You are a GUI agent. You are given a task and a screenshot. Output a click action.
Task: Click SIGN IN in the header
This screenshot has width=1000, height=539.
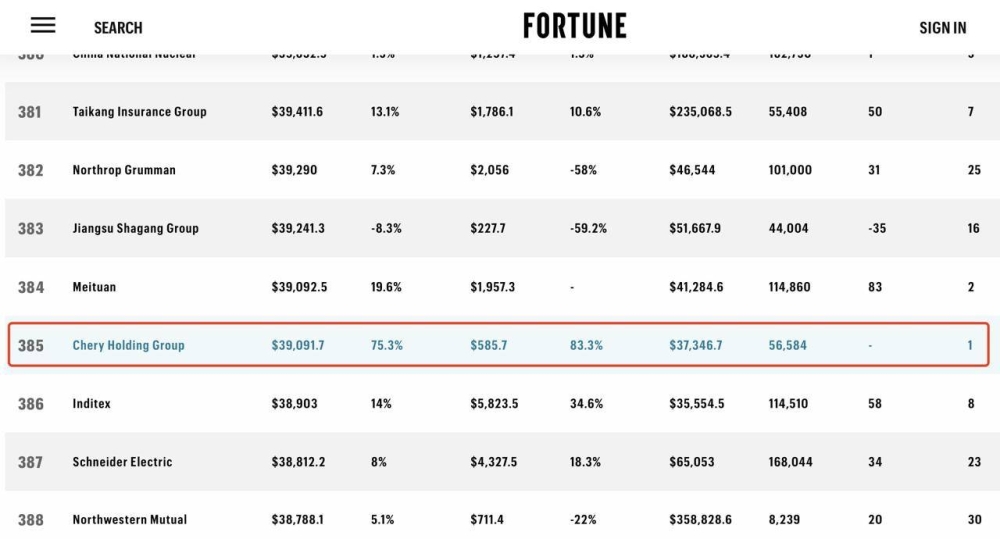point(942,28)
